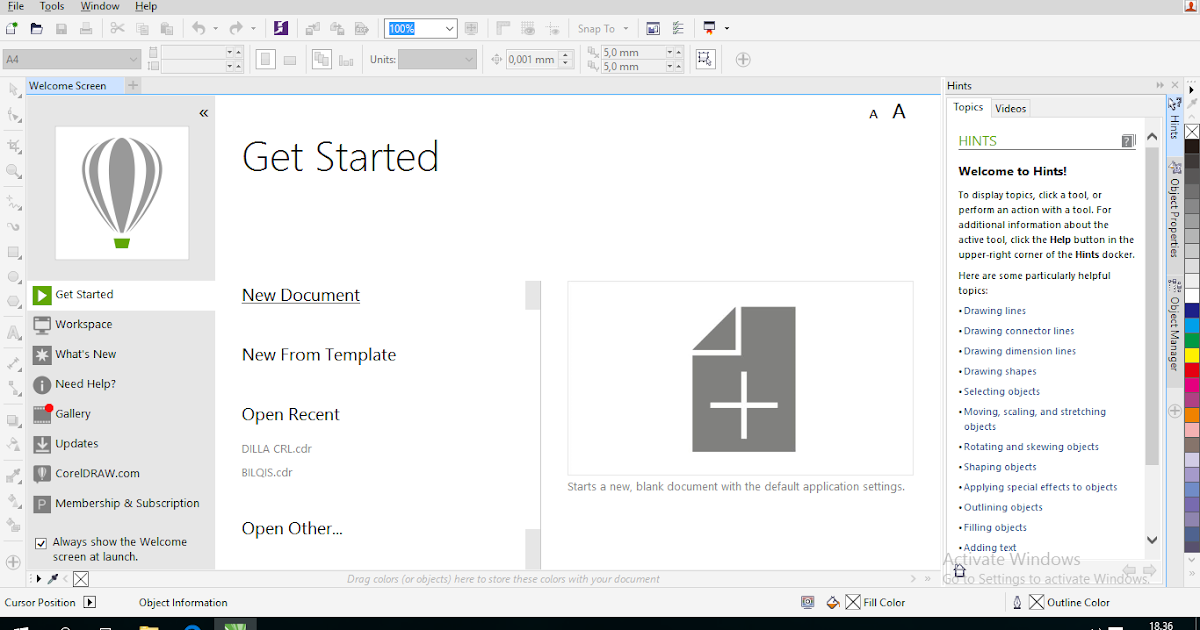The height and width of the screenshot is (630, 1200).
Task: Click the Options icon beside Snap To
Action: pyautogui.click(x=679, y=29)
